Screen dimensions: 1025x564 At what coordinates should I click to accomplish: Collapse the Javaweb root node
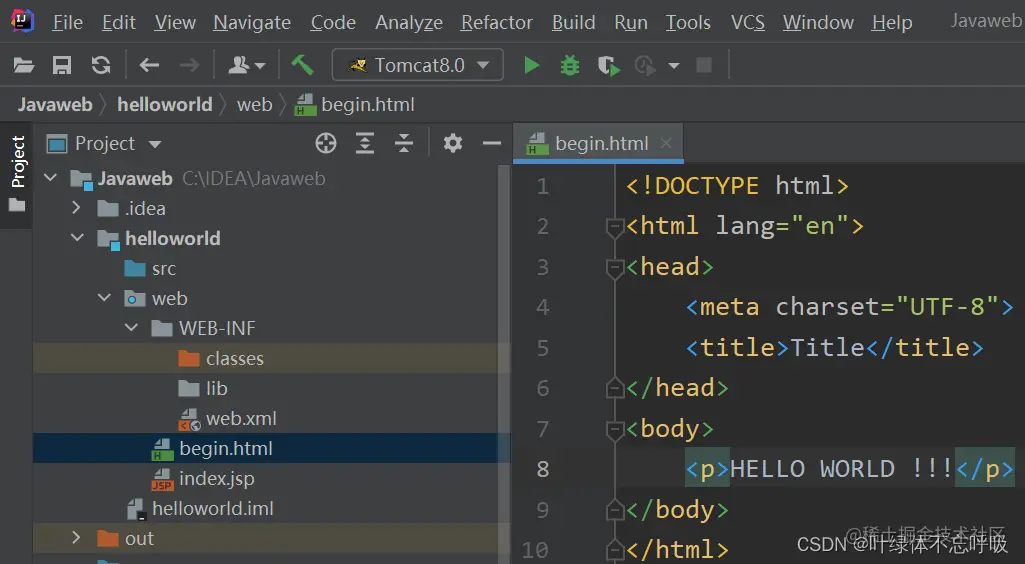point(51,178)
